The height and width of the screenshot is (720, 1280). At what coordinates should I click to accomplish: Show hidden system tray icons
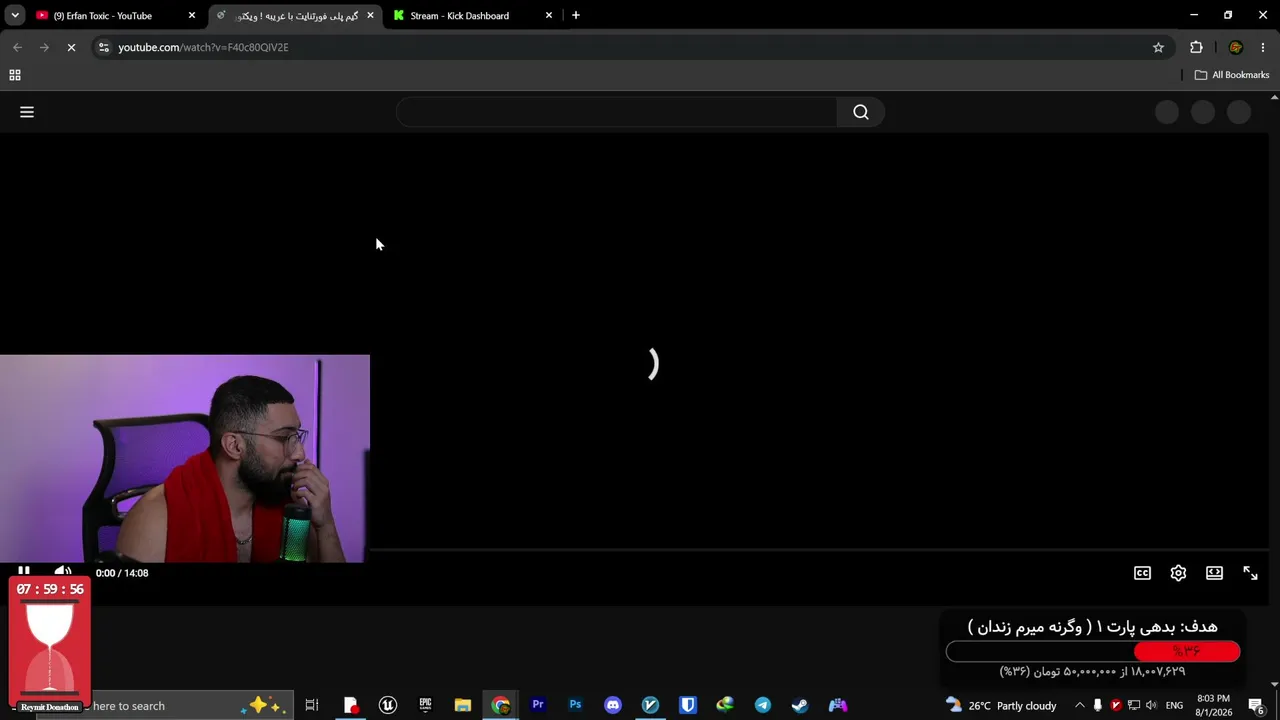(x=1079, y=706)
